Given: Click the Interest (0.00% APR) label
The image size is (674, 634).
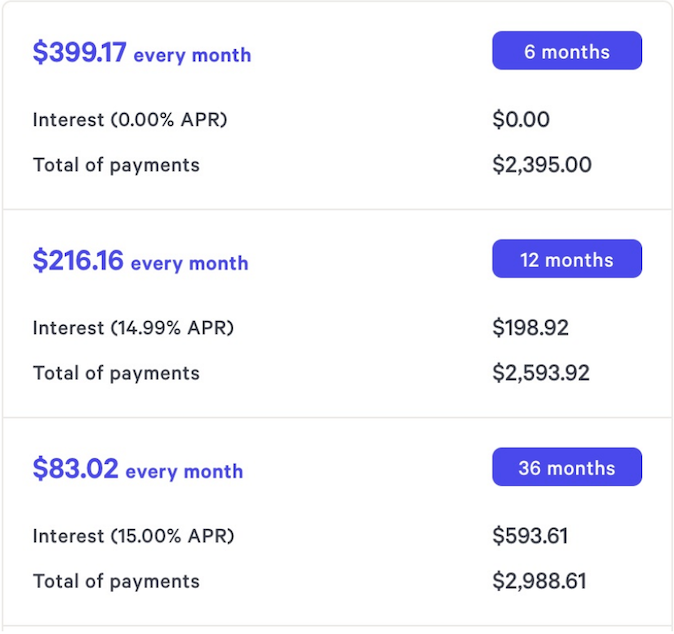Looking at the screenshot, I should click(x=130, y=120).
